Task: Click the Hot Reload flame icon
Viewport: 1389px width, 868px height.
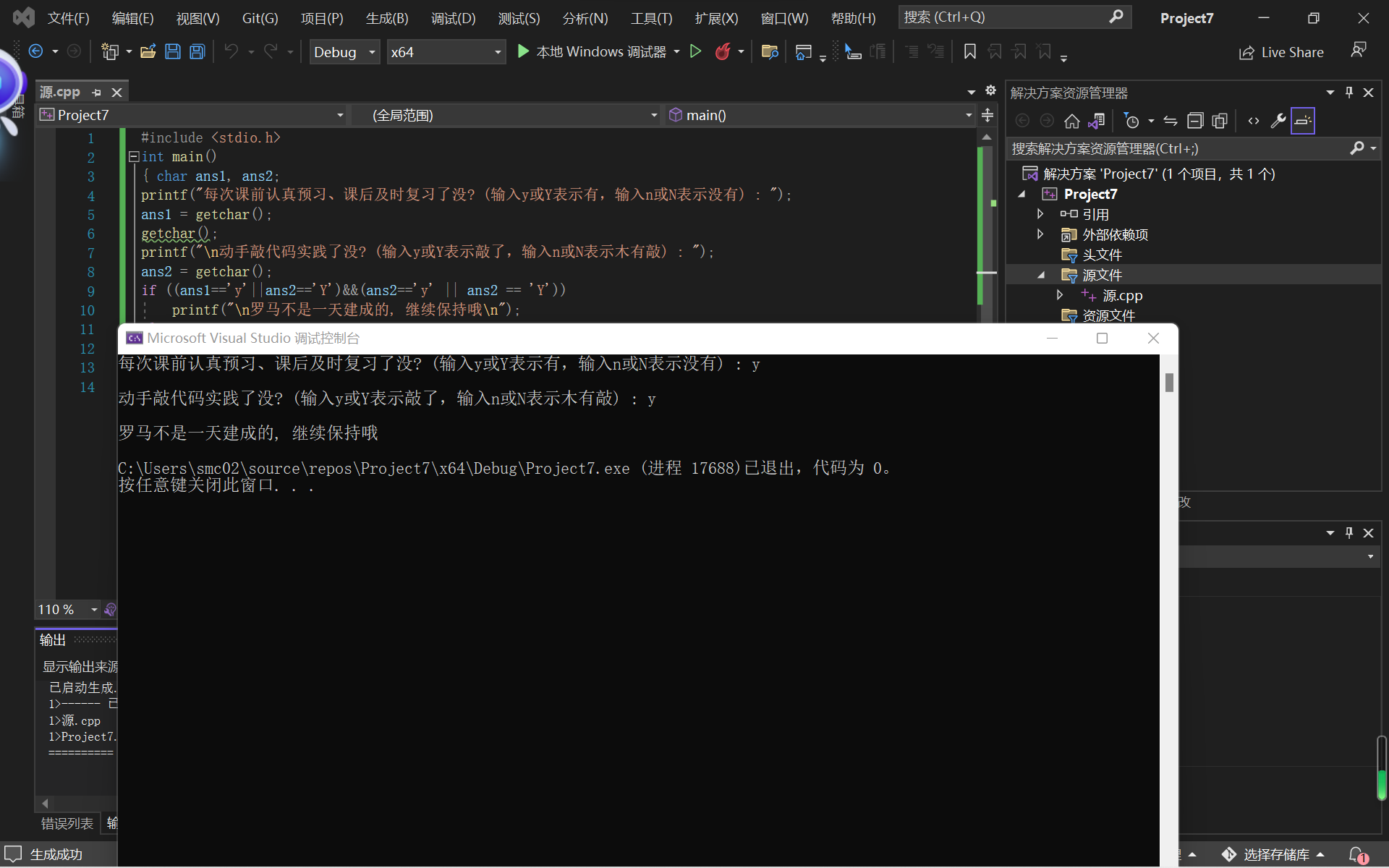Action: 722,51
